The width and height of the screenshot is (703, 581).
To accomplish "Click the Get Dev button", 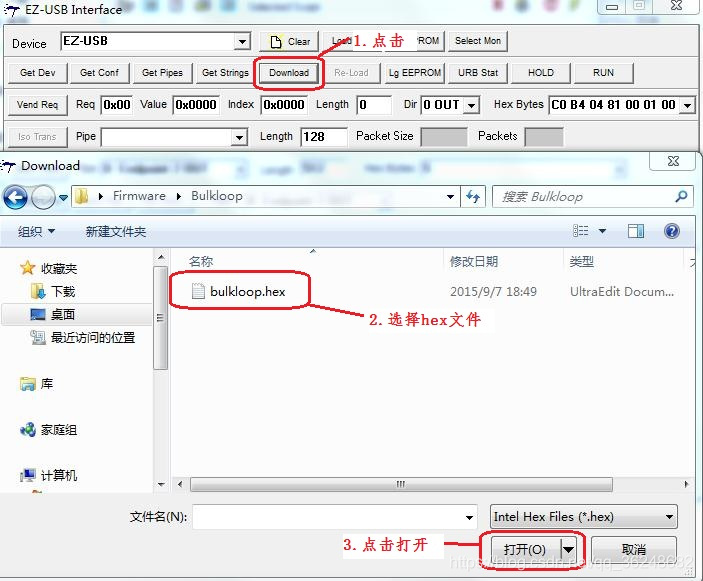I will [38, 73].
